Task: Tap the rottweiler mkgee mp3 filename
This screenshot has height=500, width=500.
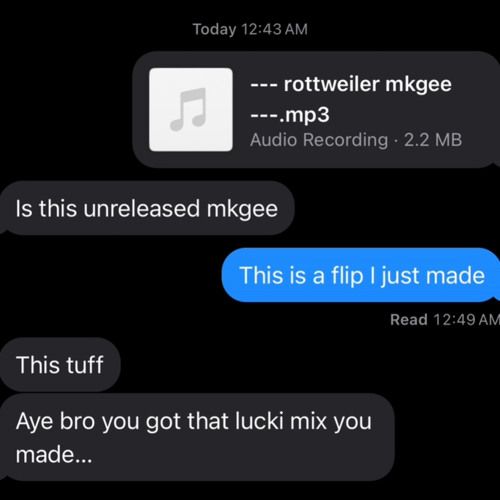Action: [351, 99]
